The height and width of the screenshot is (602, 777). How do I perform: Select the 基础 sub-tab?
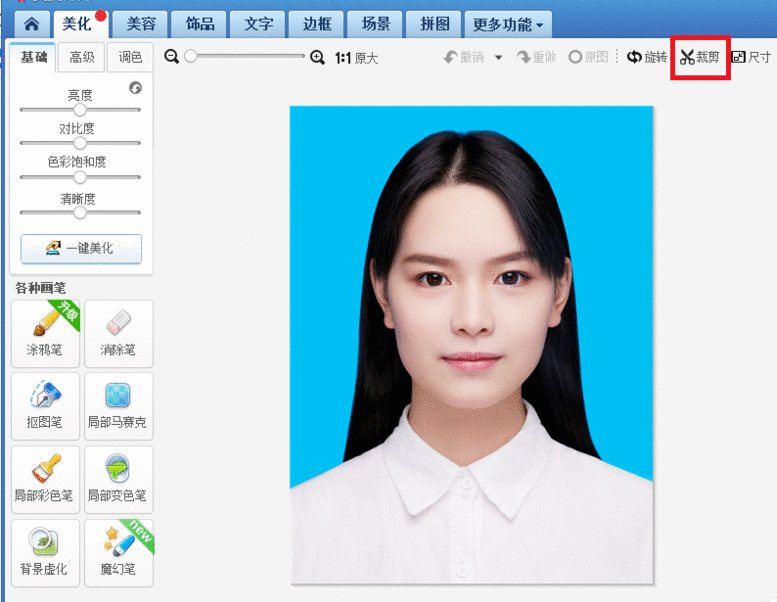[33, 57]
